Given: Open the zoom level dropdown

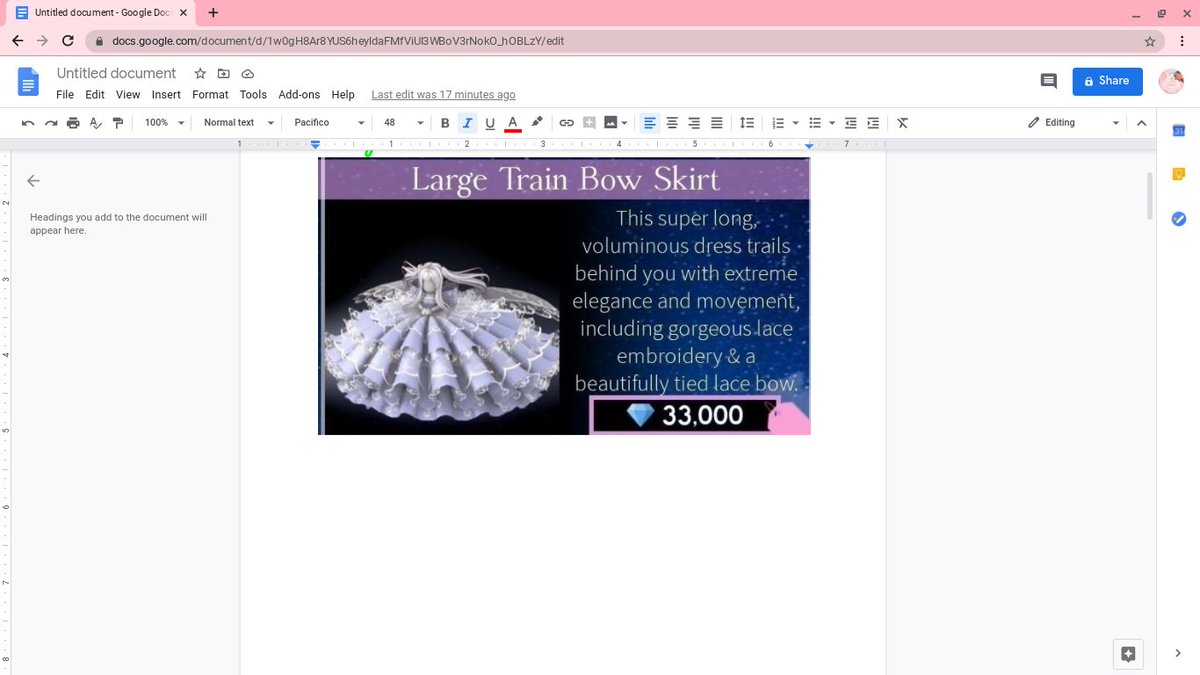Looking at the screenshot, I should click(165, 123).
